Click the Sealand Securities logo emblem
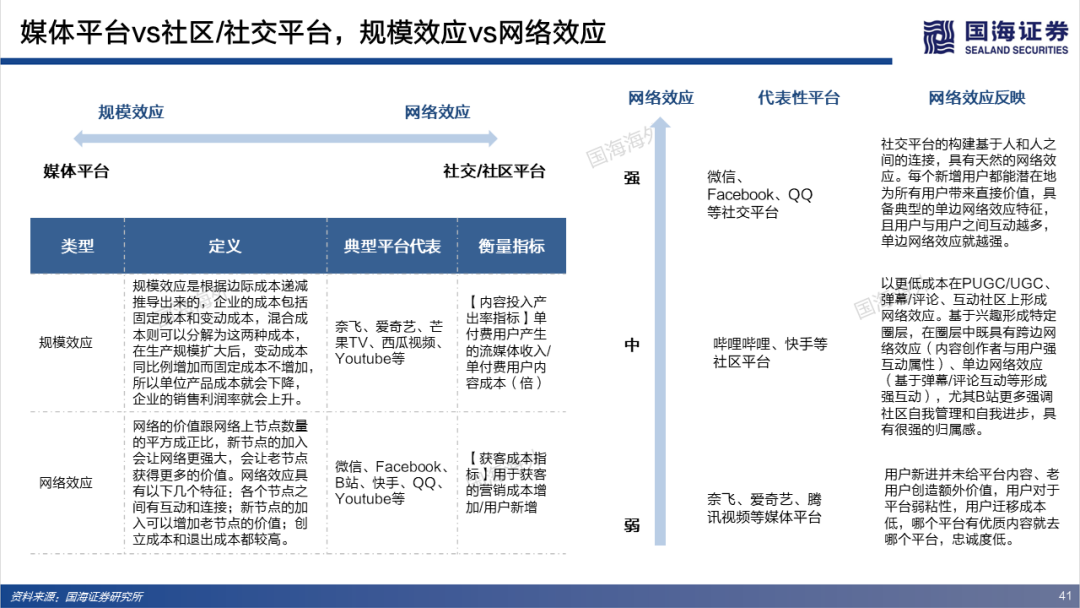1080x608 pixels. point(939,36)
